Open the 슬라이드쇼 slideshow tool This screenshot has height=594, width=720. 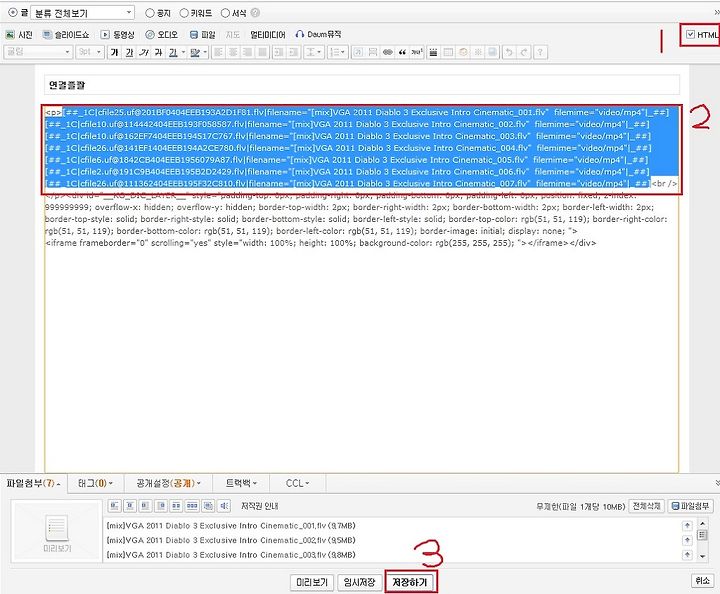coord(66,34)
